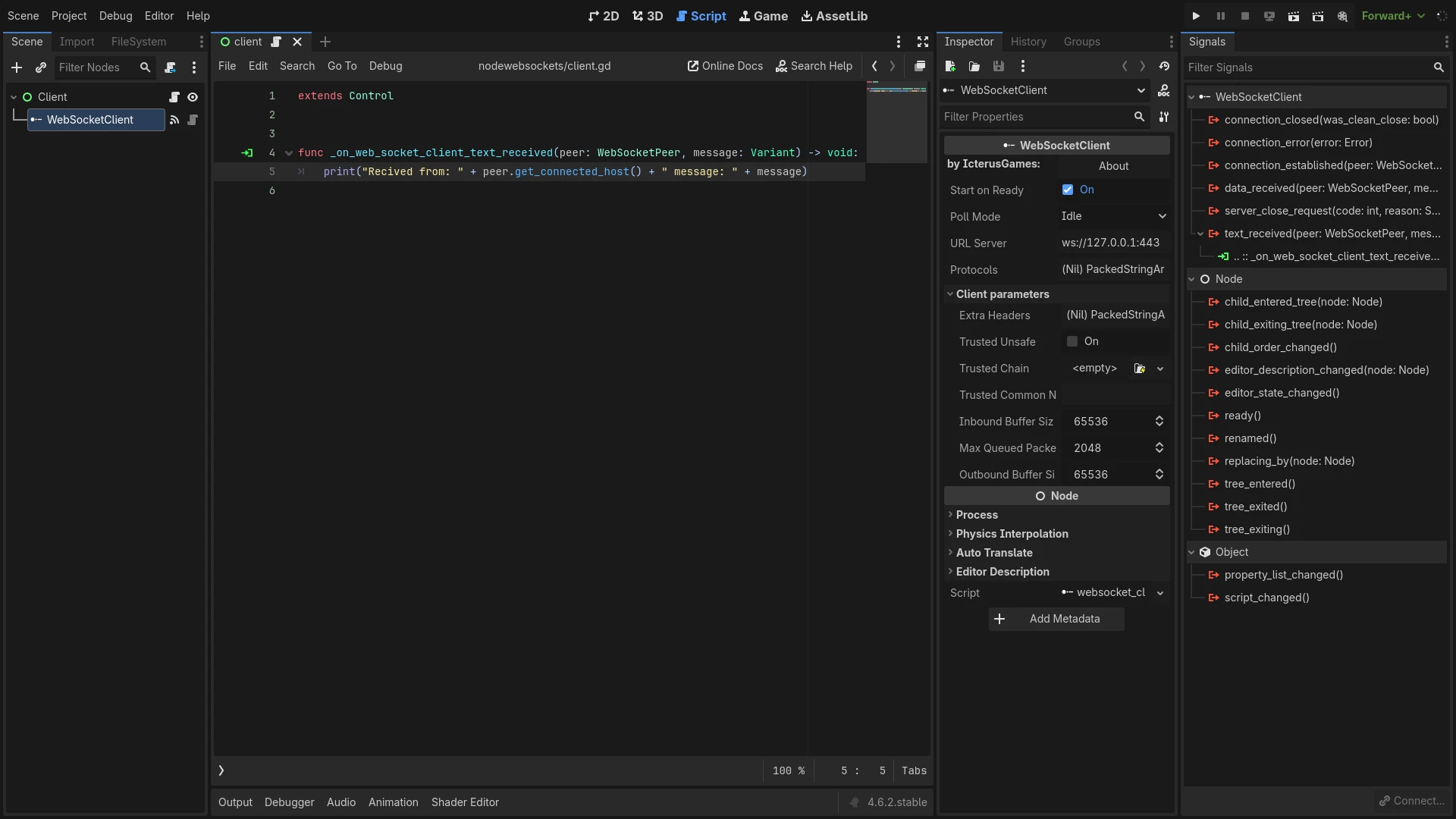This screenshot has width=1456, height=819.
Task: Create a new resource in Inspector
Action: 950,66
